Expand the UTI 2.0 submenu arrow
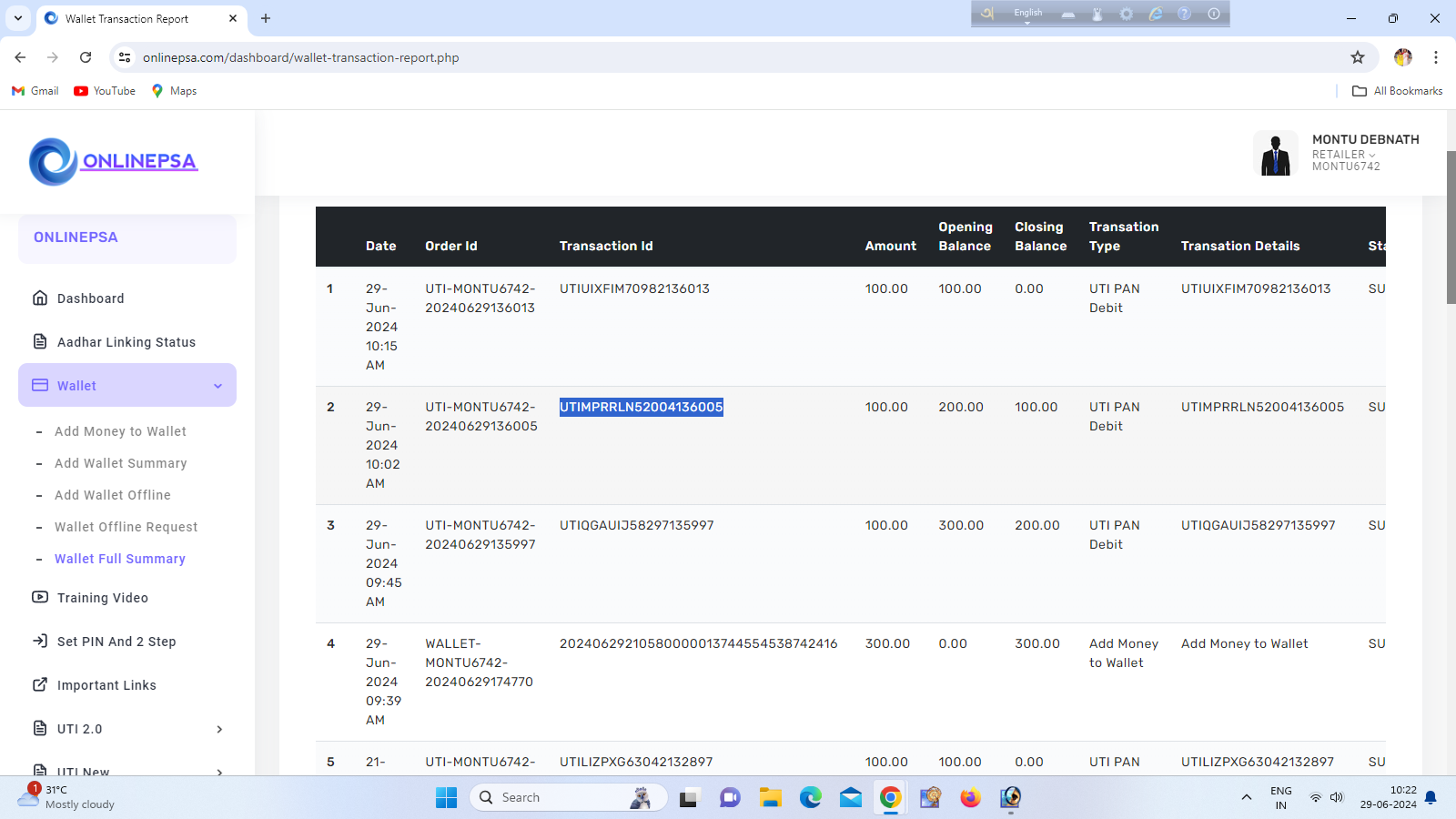 pyautogui.click(x=219, y=729)
